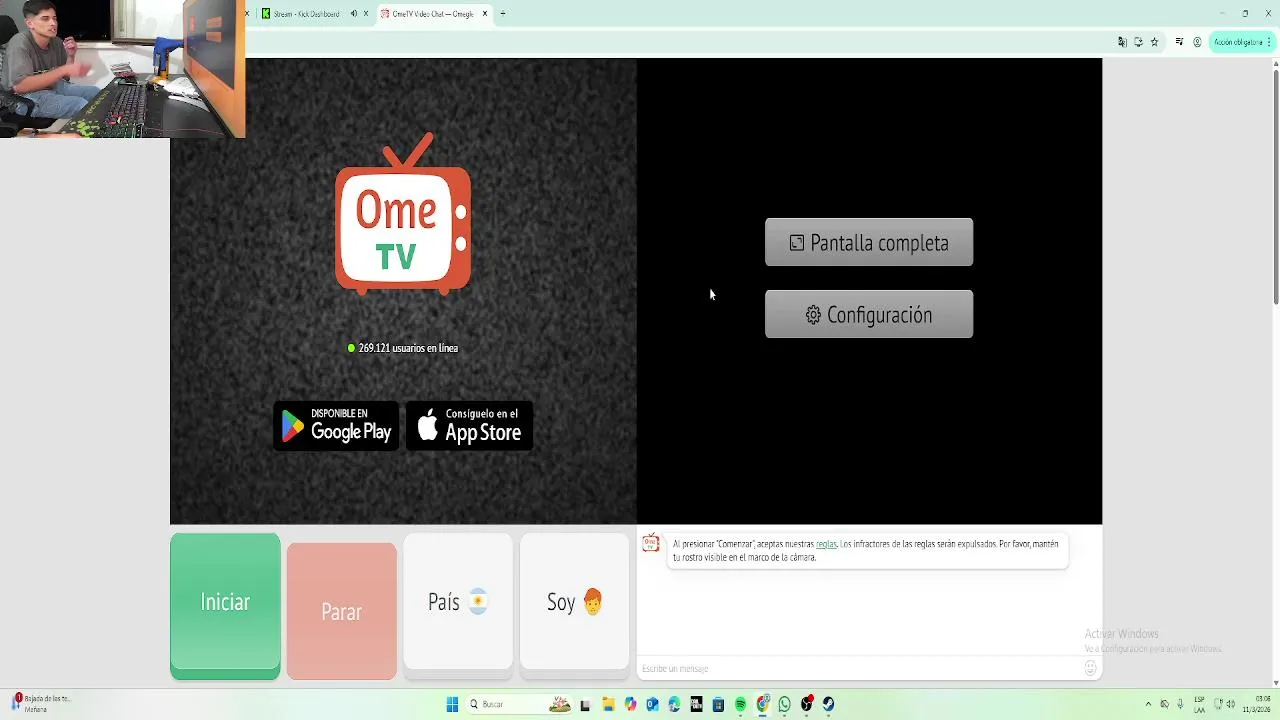Click the volume speaker tray icon
This screenshot has width=1280, height=720.
(x=1230, y=704)
